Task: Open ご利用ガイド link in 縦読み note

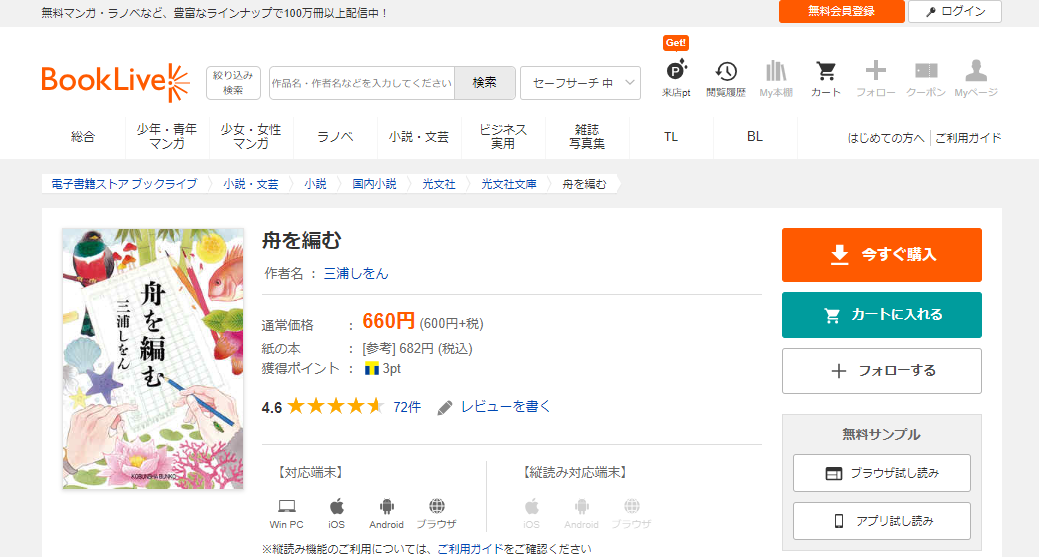Action: click(470, 549)
